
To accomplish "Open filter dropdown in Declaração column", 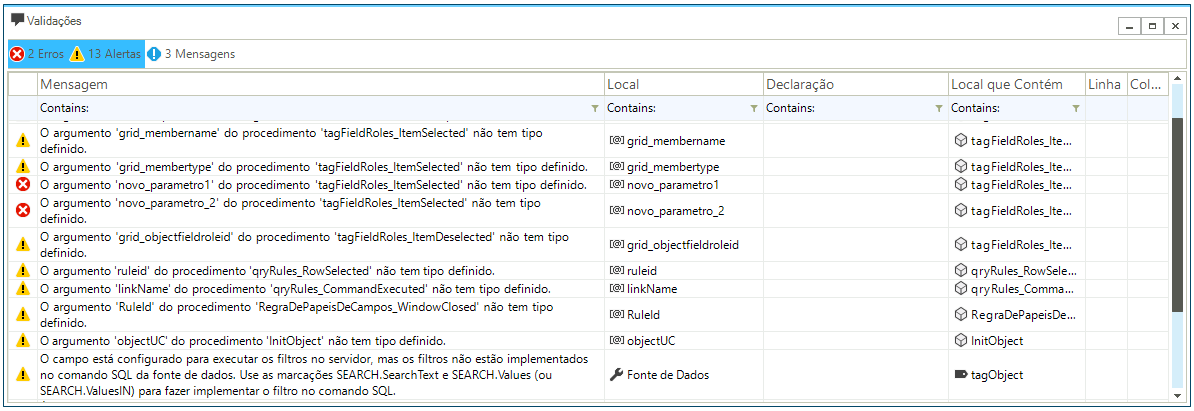I will pyautogui.click(x=938, y=108).
